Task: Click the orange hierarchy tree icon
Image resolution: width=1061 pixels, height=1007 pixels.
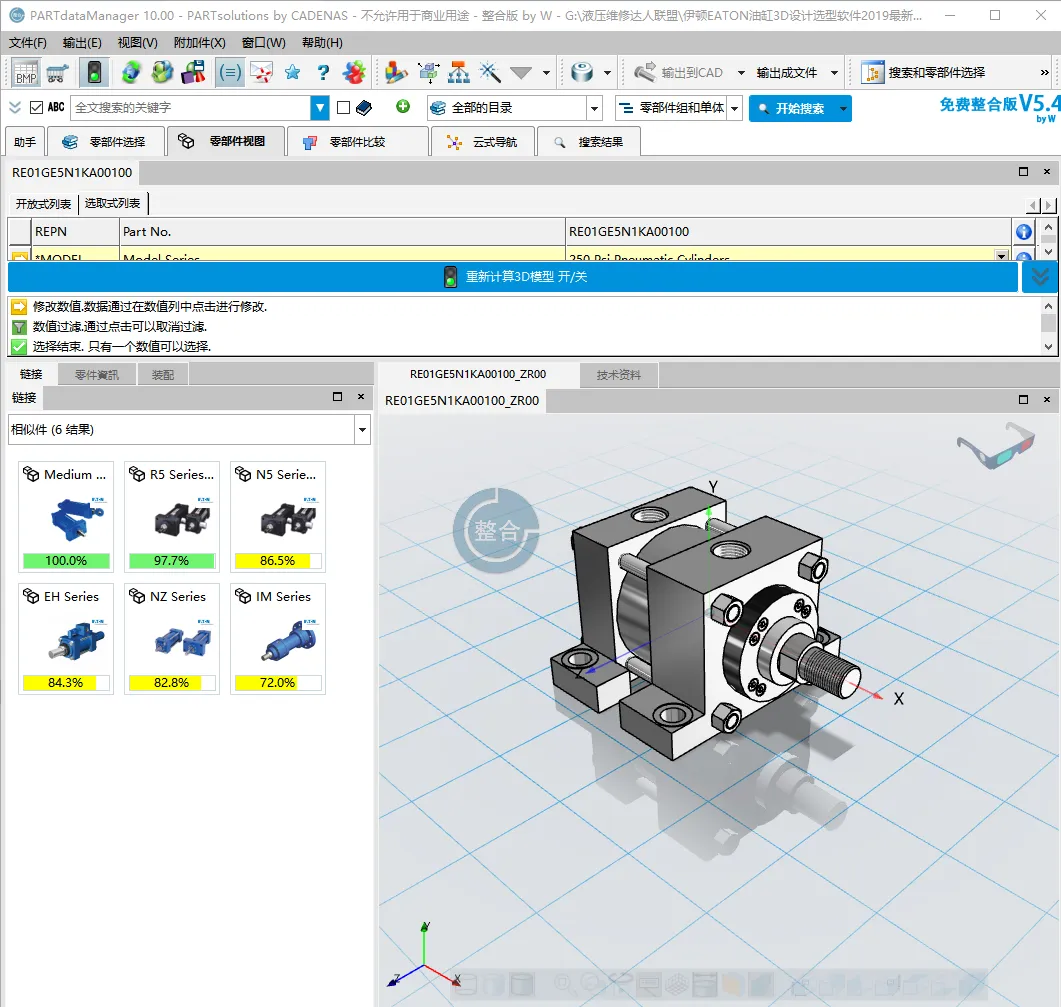Action: (459, 72)
